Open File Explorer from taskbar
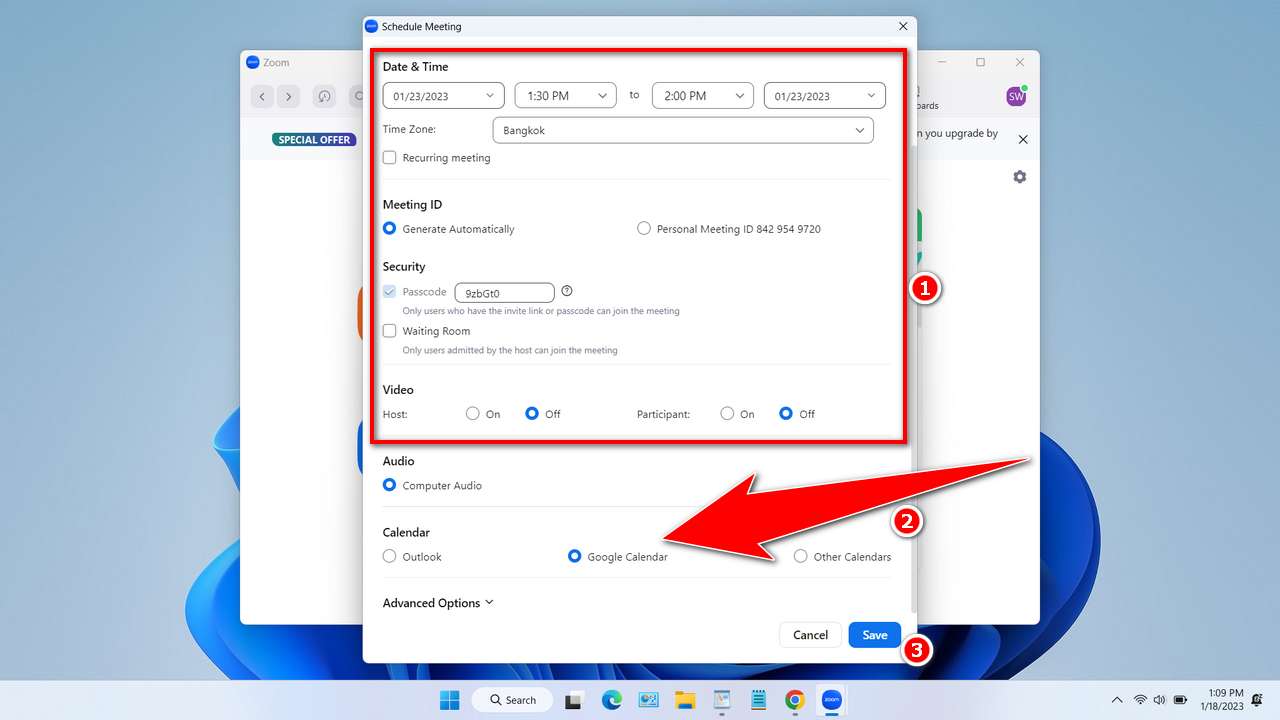The height and width of the screenshot is (720, 1280). pyautogui.click(x=685, y=700)
